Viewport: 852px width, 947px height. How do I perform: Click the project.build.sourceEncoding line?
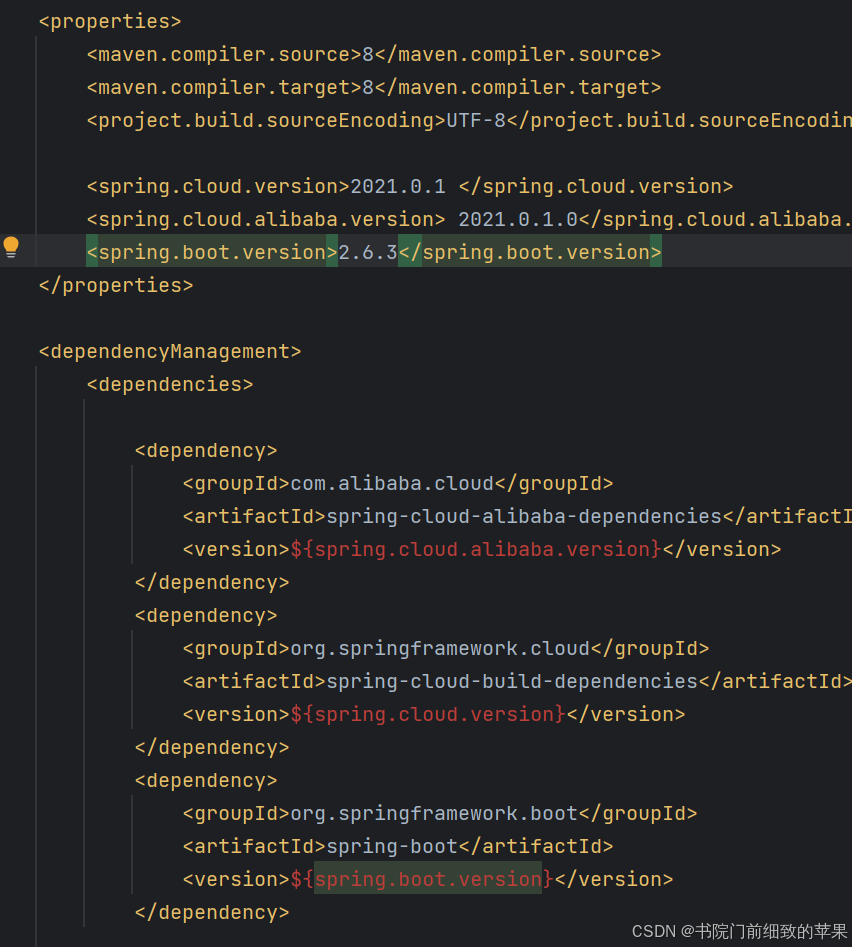[469, 121]
